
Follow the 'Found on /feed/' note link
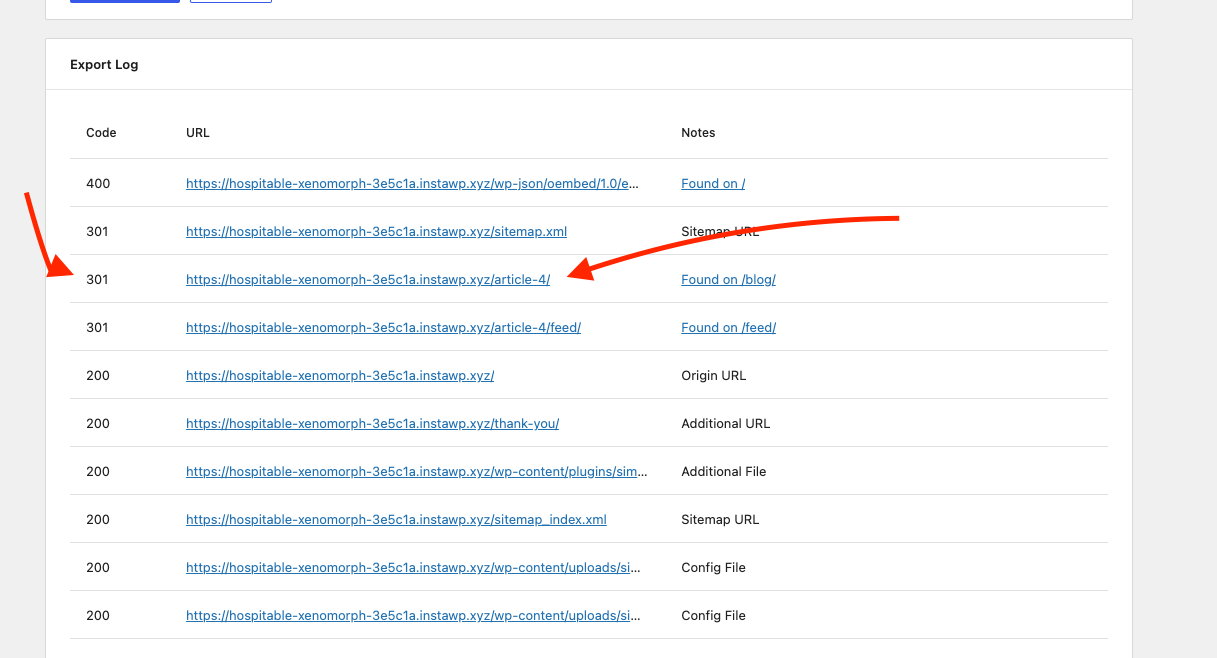(x=728, y=327)
